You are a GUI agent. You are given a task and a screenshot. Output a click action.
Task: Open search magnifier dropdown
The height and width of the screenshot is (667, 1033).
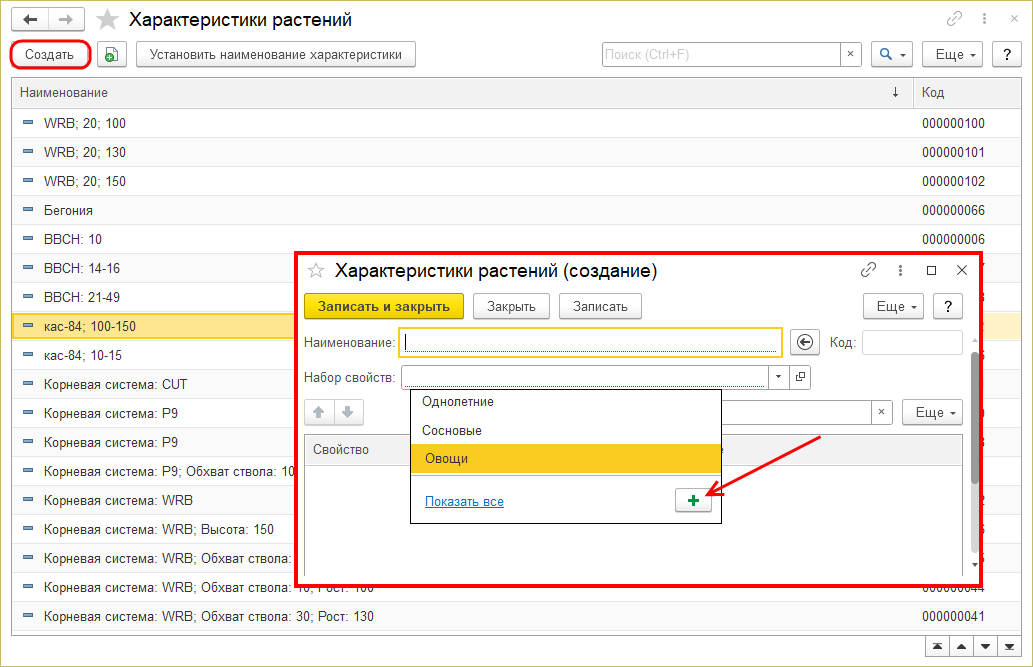(892, 55)
